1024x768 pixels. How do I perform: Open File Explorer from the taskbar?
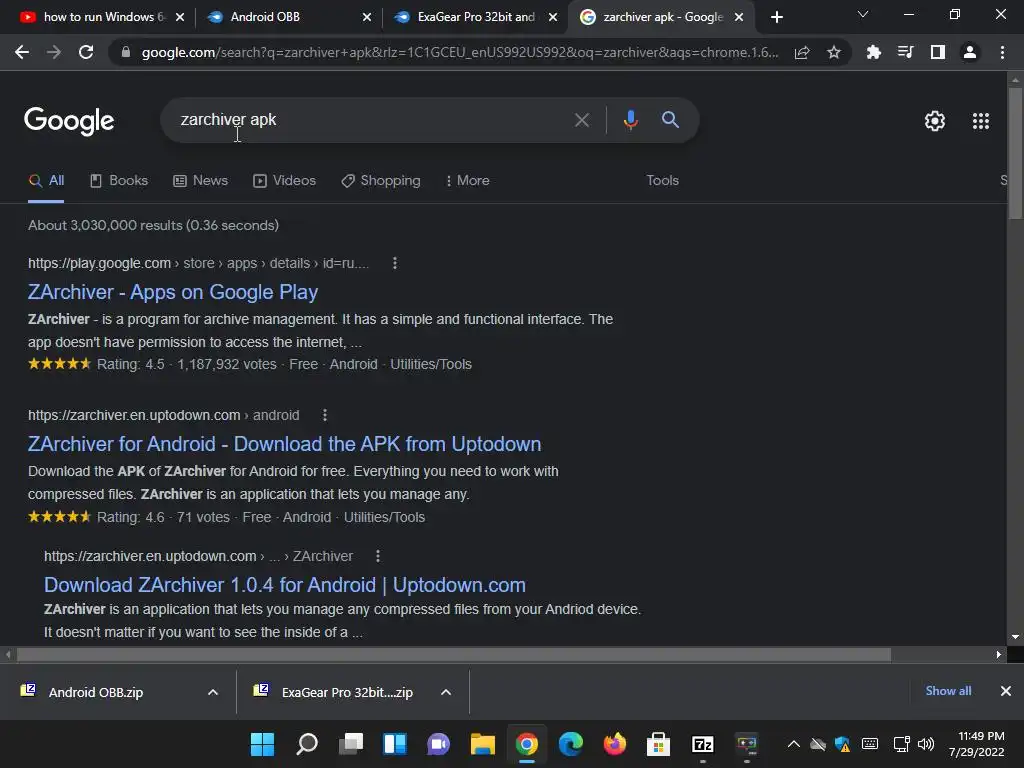pyautogui.click(x=483, y=744)
